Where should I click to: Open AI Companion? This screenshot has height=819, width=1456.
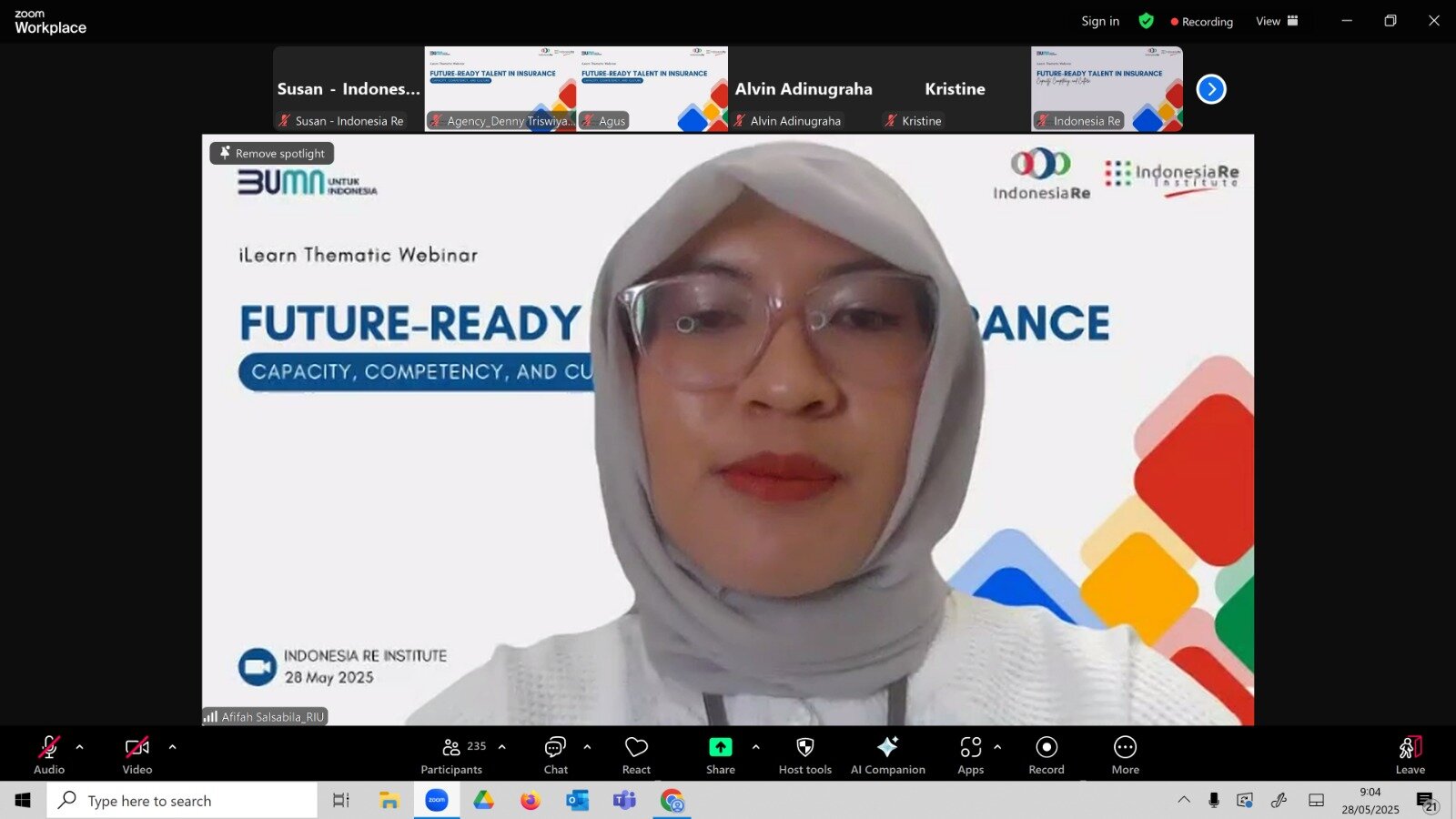coord(888,755)
